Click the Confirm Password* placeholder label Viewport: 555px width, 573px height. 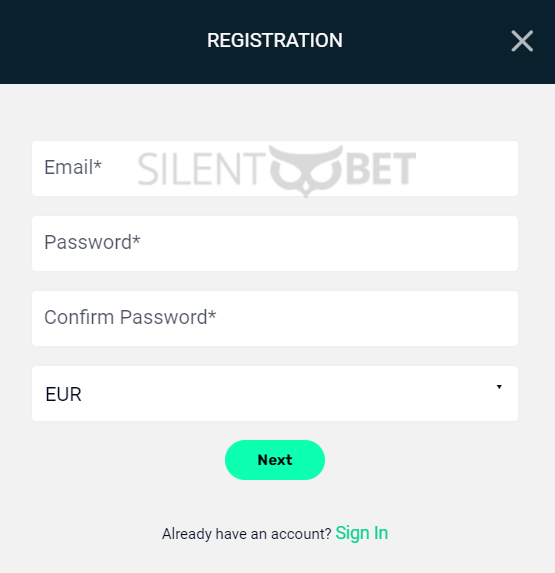click(x=130, y=317)
